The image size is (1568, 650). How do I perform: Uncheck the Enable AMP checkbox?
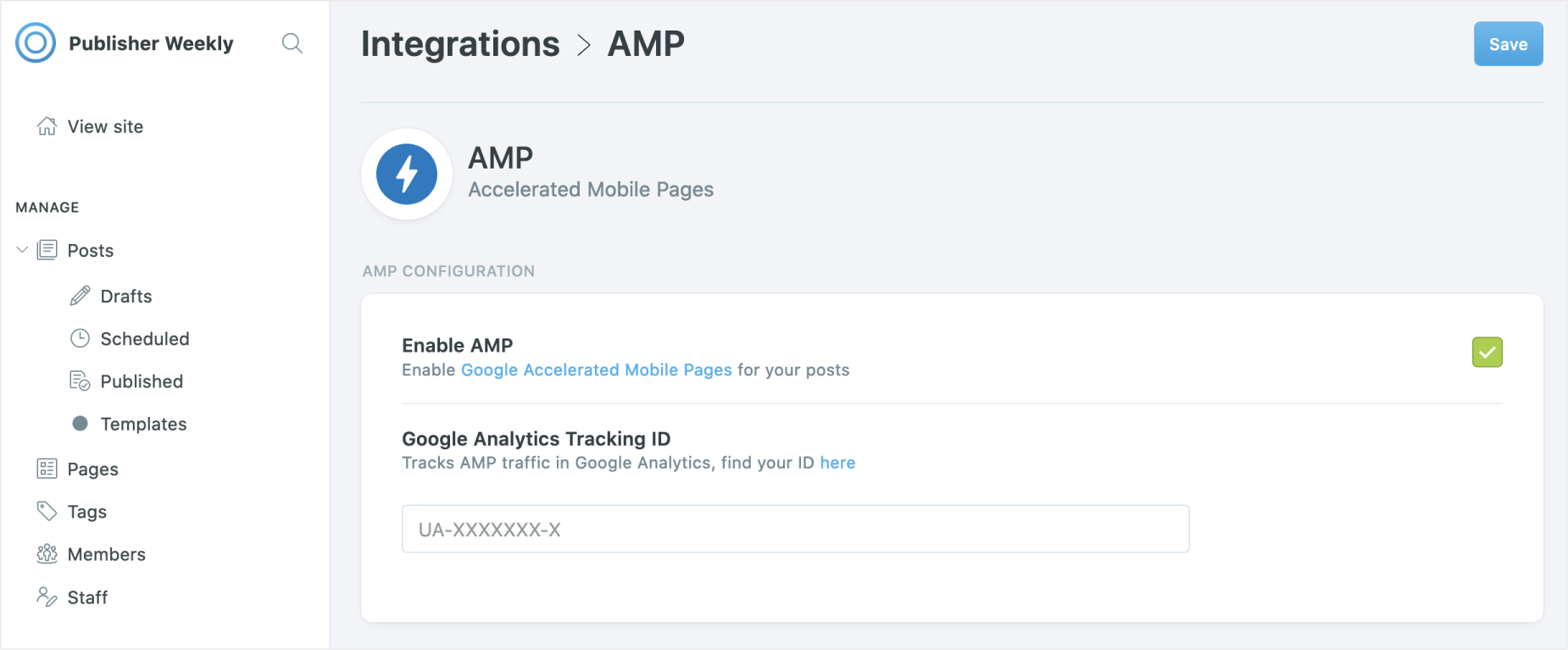tap(1487, 353)
